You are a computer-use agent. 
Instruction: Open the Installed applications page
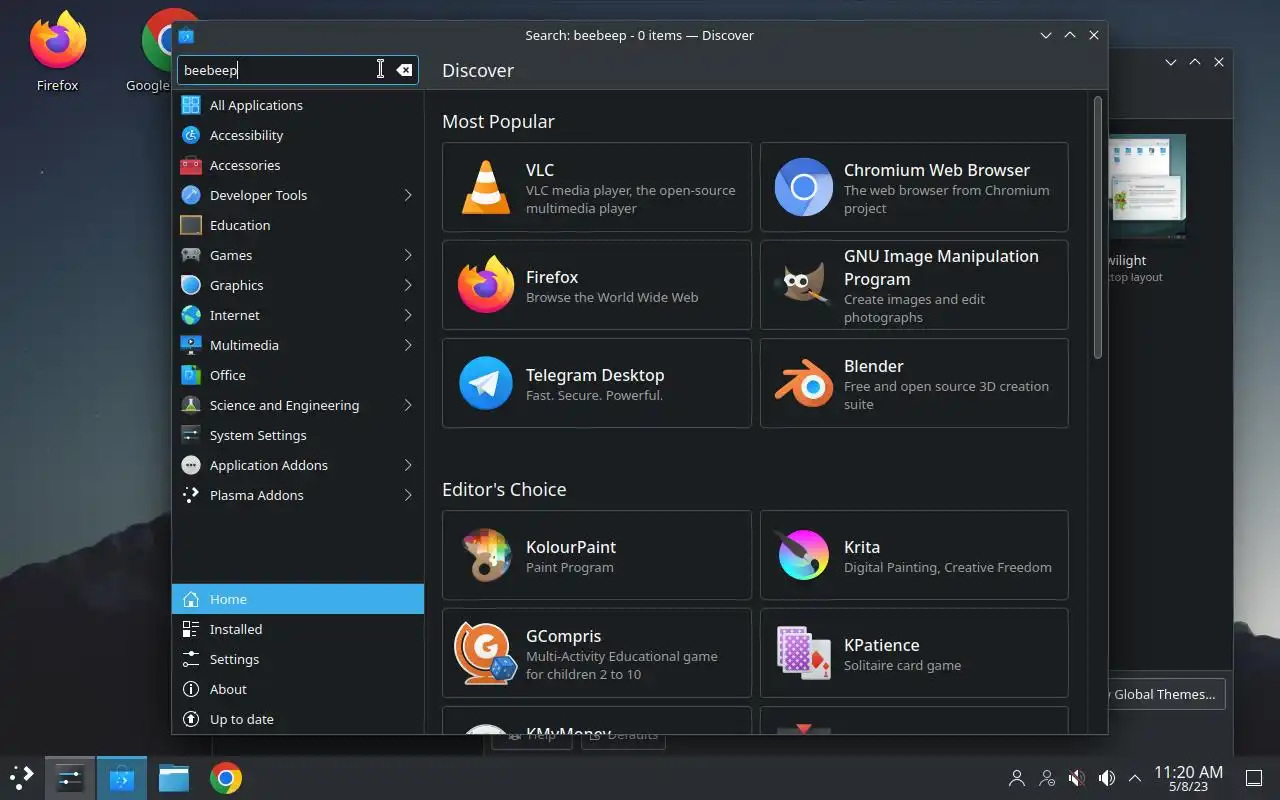(298, 629)
